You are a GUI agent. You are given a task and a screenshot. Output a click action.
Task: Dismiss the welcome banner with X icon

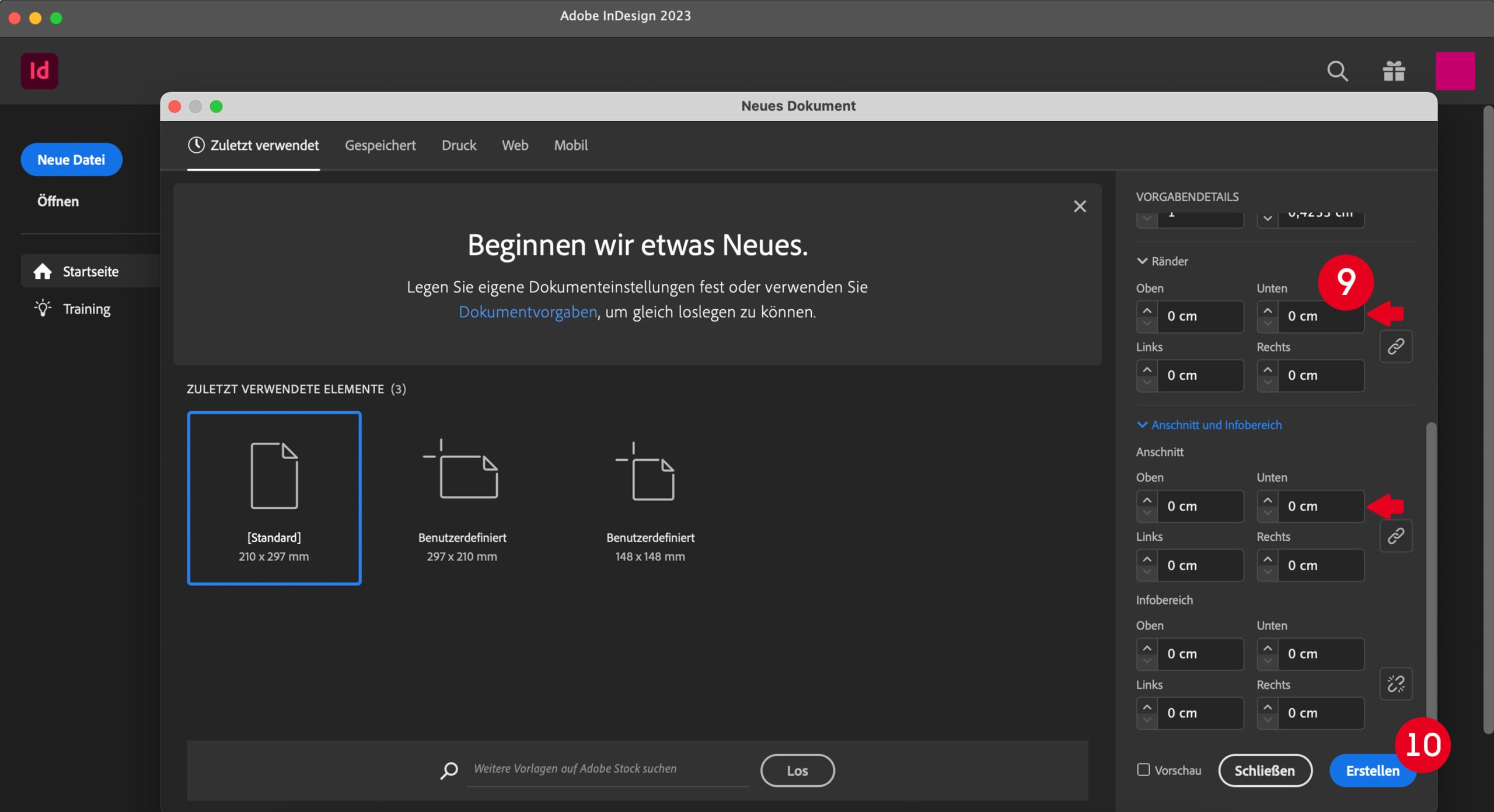(x=1080, y=206)
